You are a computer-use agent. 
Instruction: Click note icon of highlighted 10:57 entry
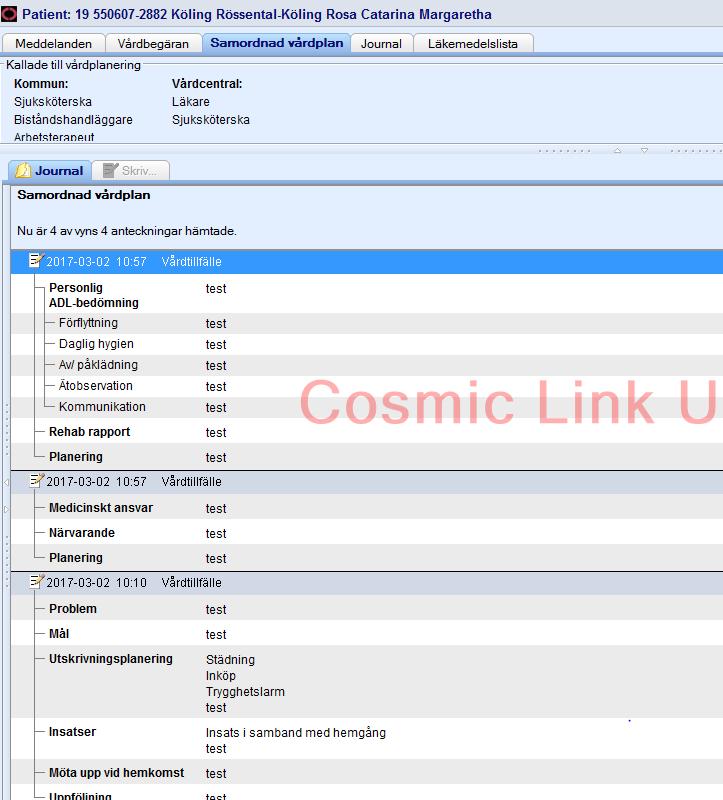click(36, 260)
